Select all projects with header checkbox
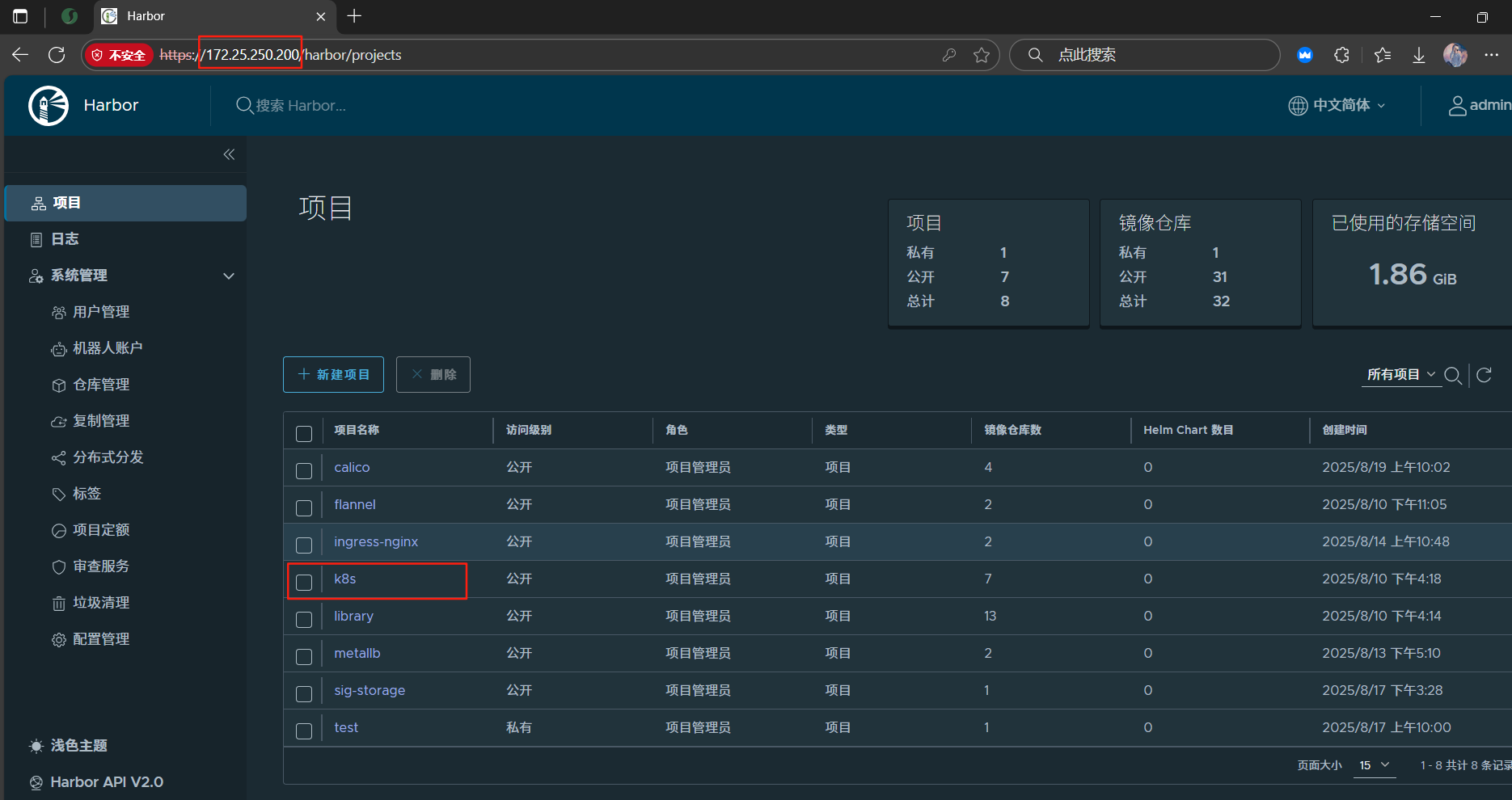Screen dimensions: 1512x800 [x=304, y=434]
